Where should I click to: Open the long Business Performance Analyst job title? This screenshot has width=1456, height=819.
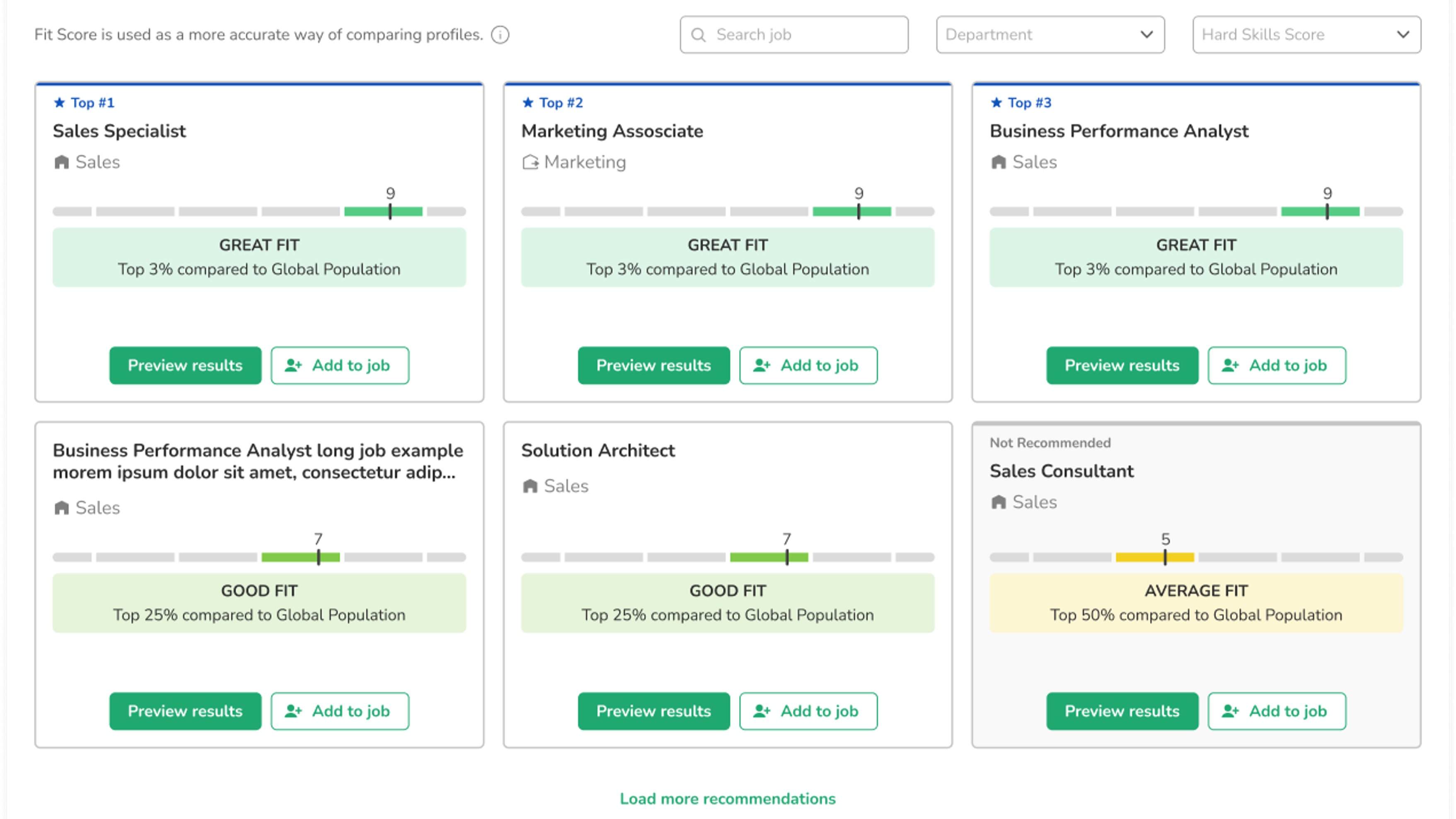tap(258, 461)
